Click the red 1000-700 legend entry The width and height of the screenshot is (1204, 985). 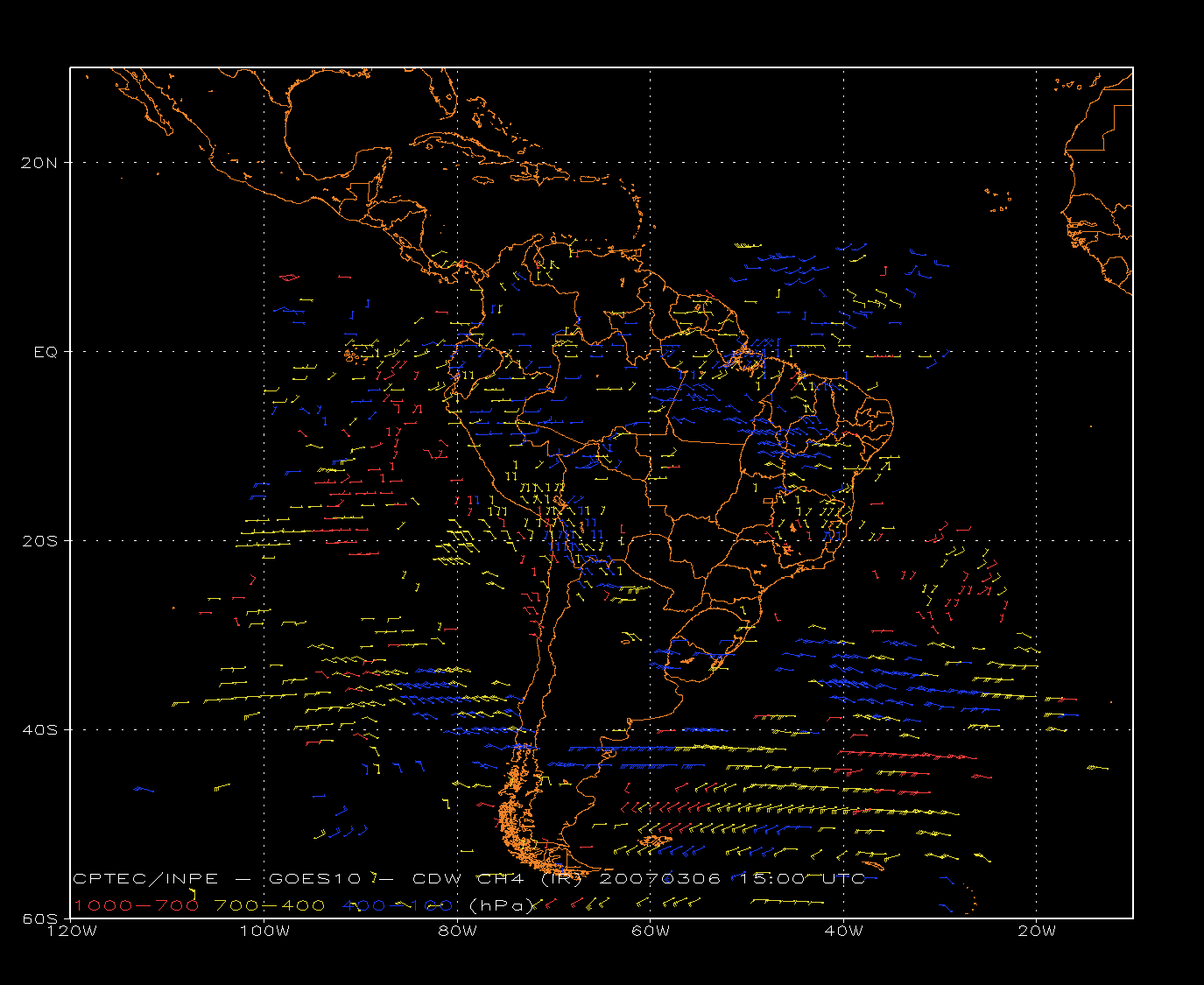pos(137,905)
